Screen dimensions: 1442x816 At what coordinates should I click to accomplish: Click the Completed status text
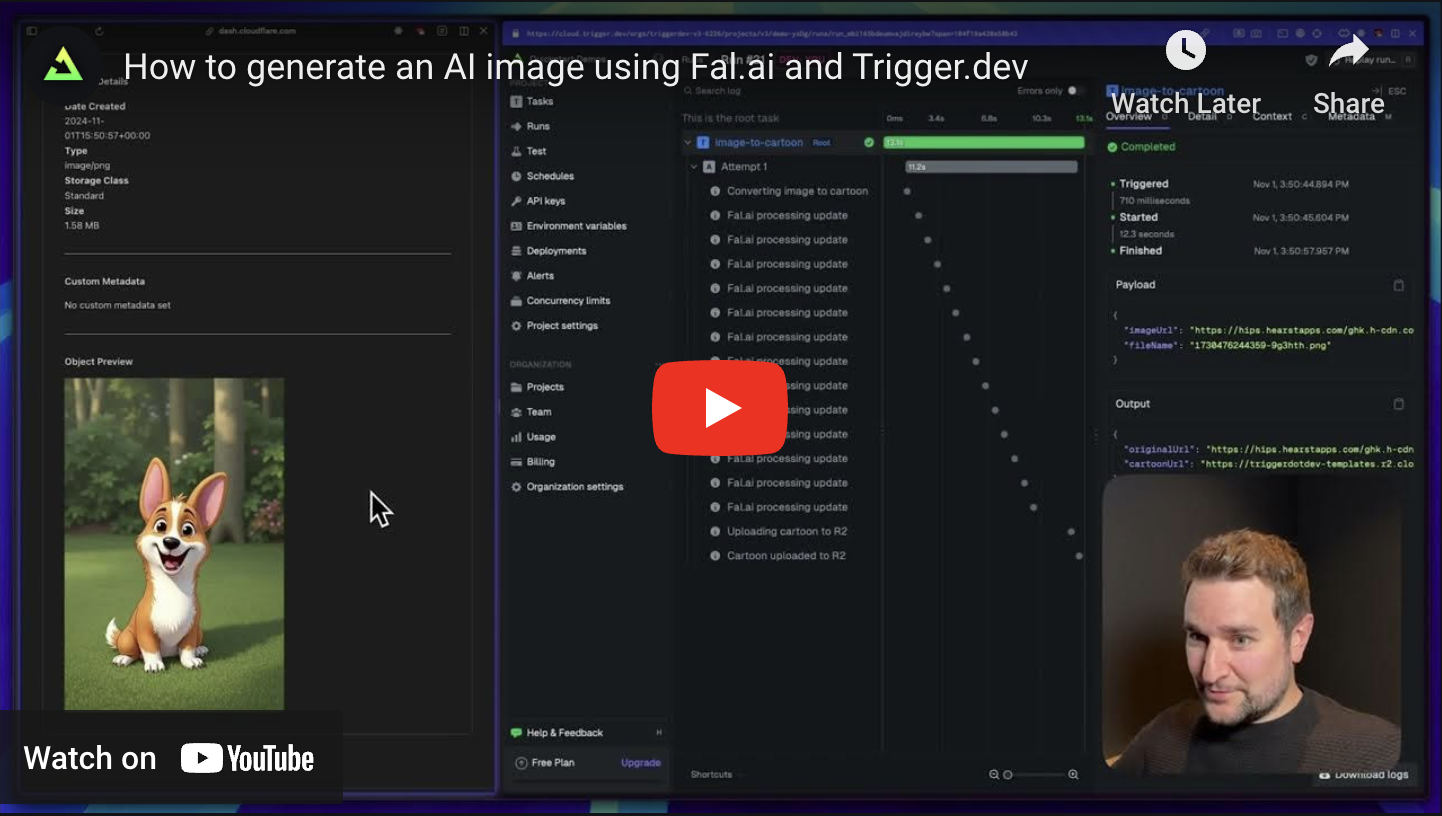[x=1148, y=147]
